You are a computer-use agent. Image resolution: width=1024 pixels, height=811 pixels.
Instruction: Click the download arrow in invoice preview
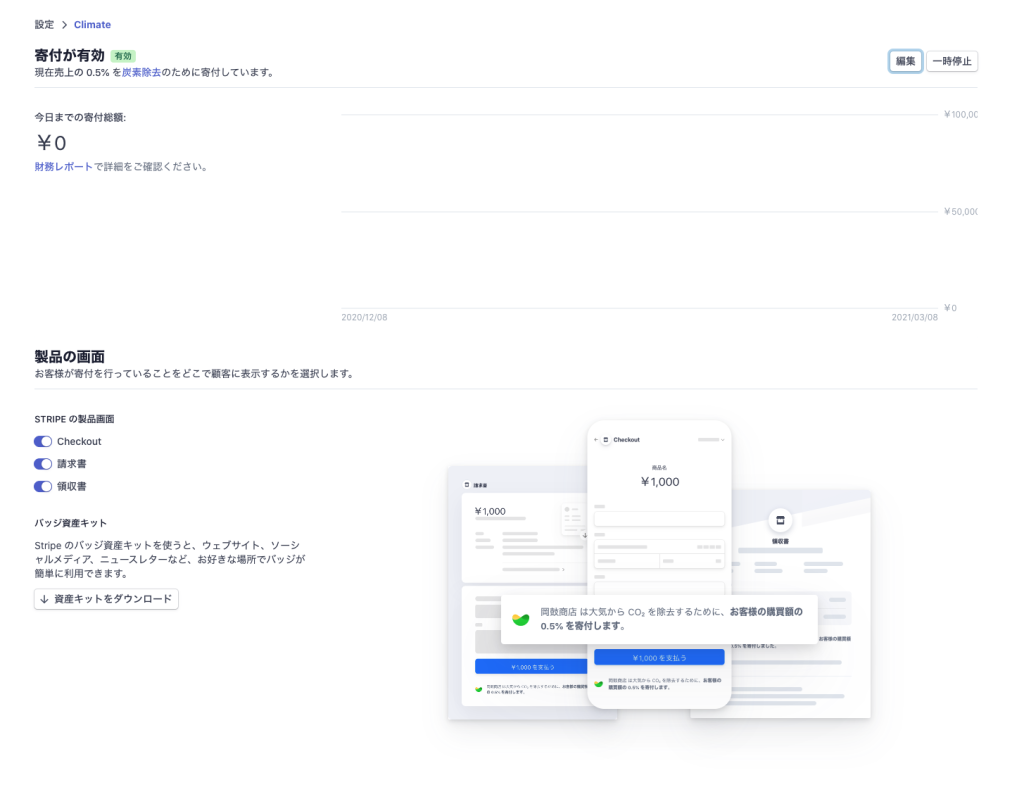585,535
